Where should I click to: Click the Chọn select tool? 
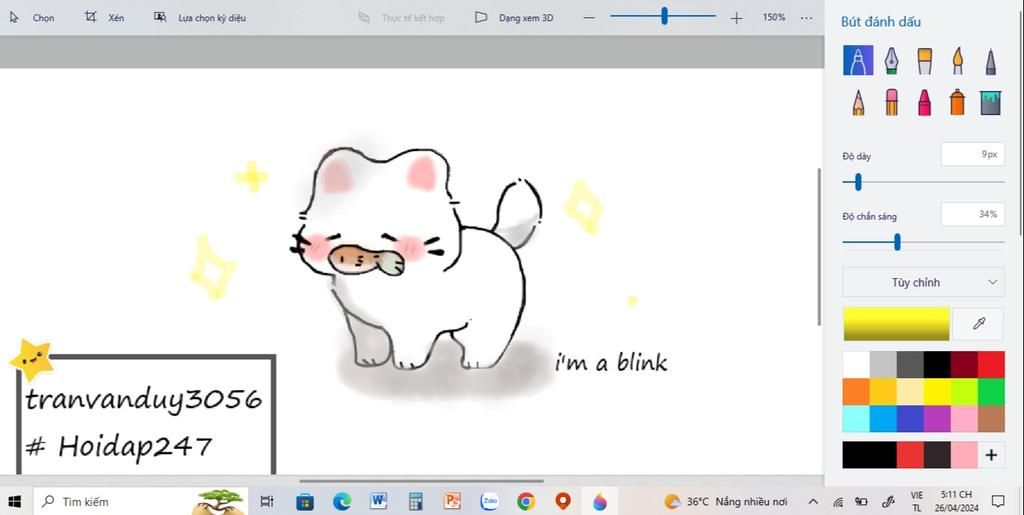pyautogui.click(x=32, y=18)
